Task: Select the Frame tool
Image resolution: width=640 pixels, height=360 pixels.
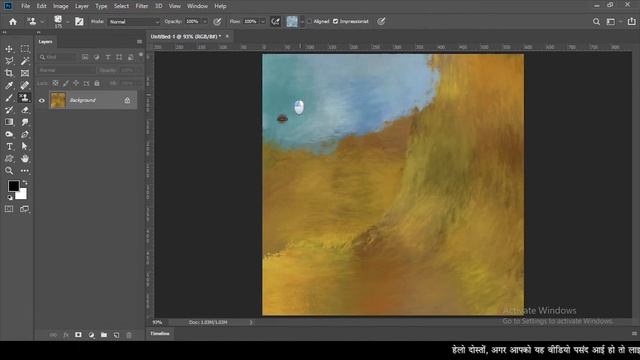Action: (25, 73)
